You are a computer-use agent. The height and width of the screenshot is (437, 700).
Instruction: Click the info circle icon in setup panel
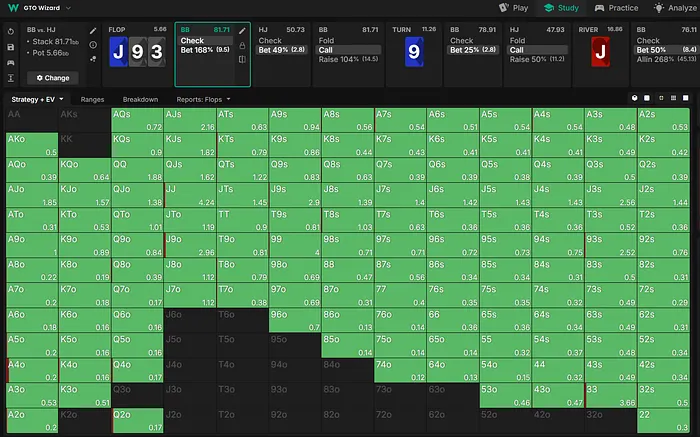[93, 45]
